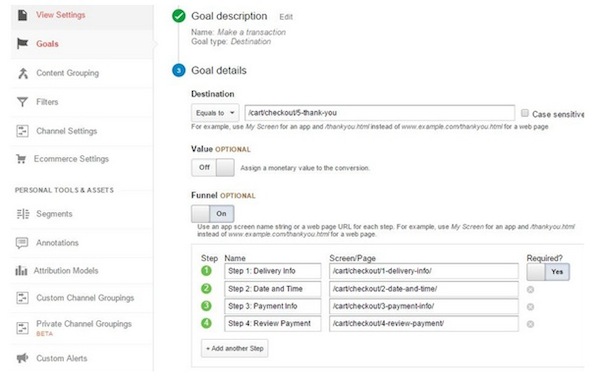600x385 pixels.
Task: Open Segments in the sidebar
Action: (54, 214)
